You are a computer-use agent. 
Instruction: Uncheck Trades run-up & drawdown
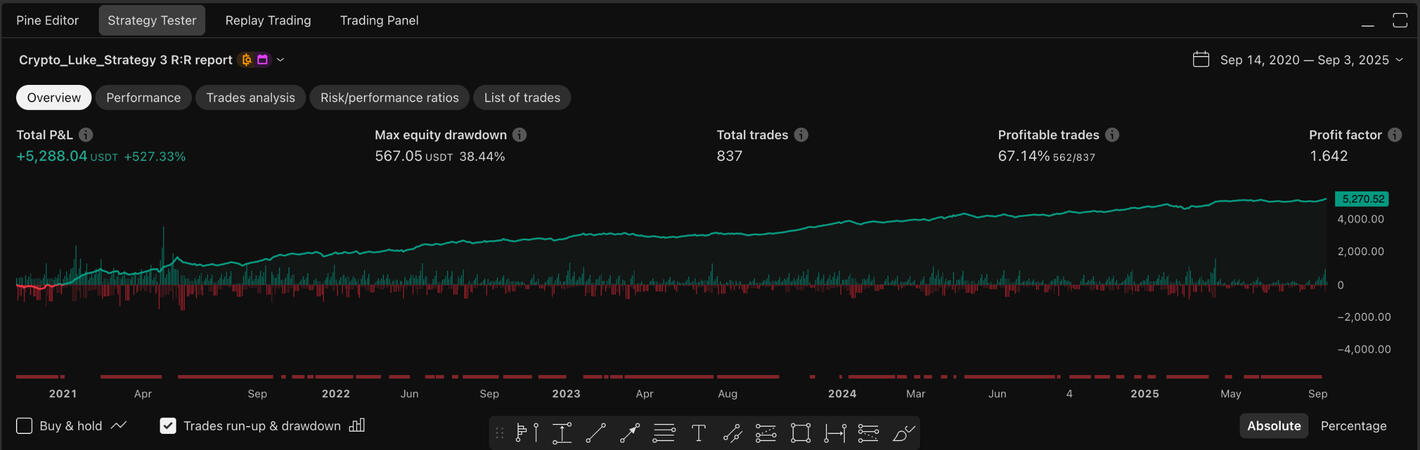coord(169,426)
